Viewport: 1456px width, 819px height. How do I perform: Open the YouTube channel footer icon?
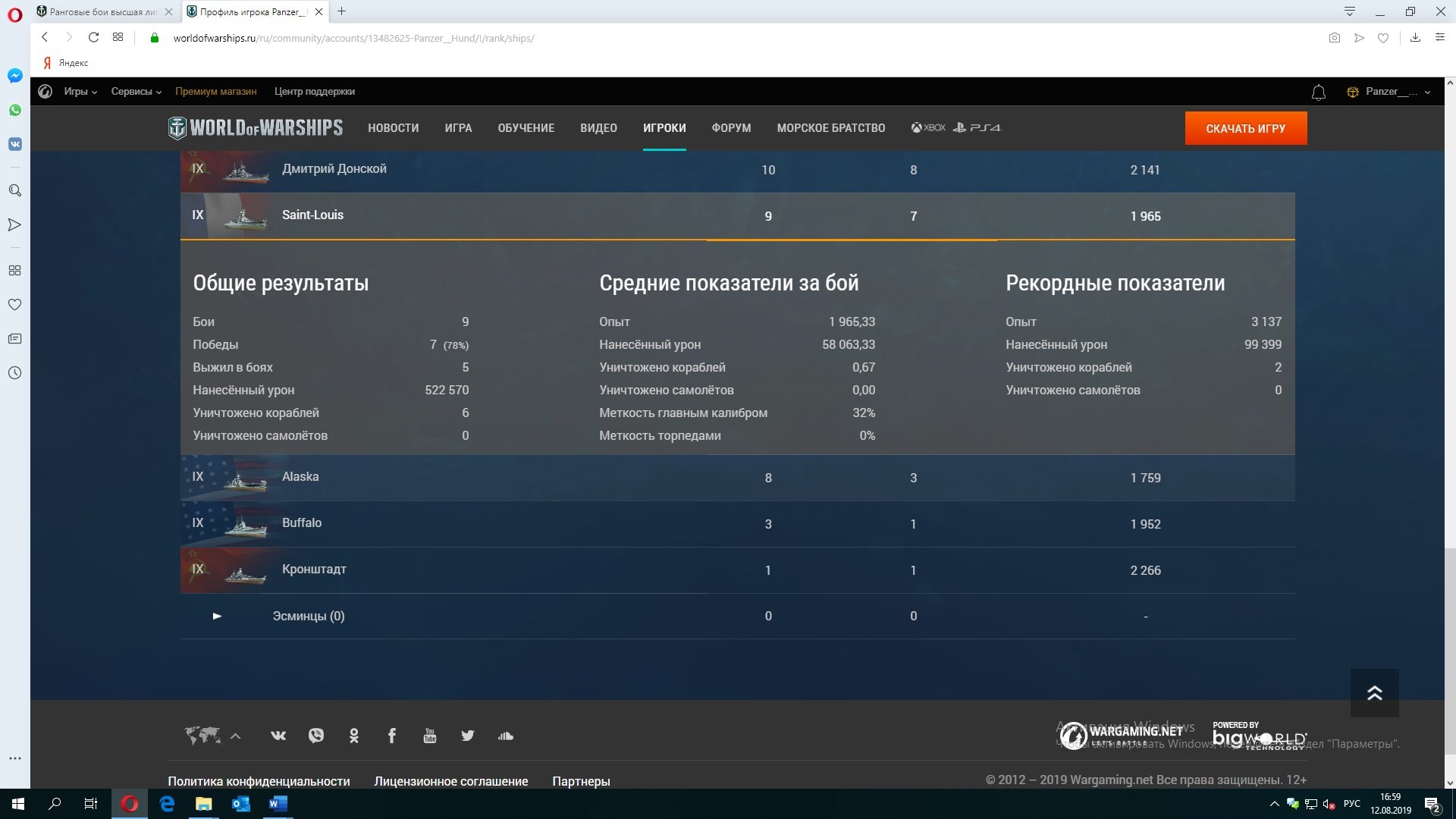click(430, 736)
